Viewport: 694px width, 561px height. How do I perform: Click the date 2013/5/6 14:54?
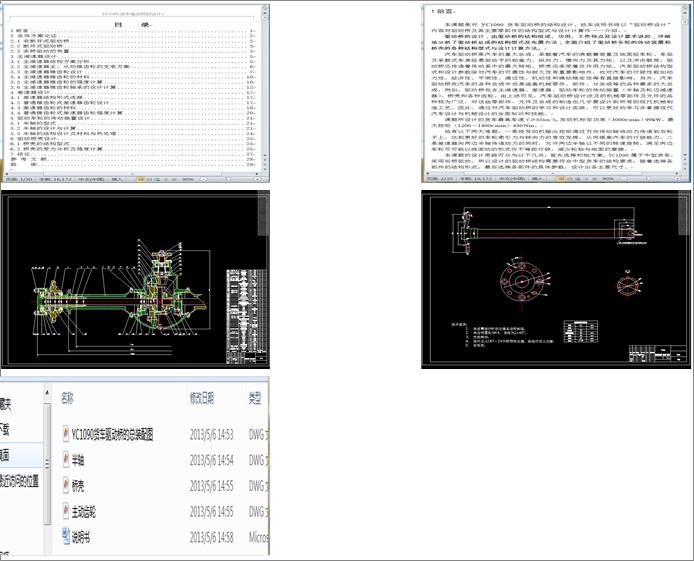point(212,461)
